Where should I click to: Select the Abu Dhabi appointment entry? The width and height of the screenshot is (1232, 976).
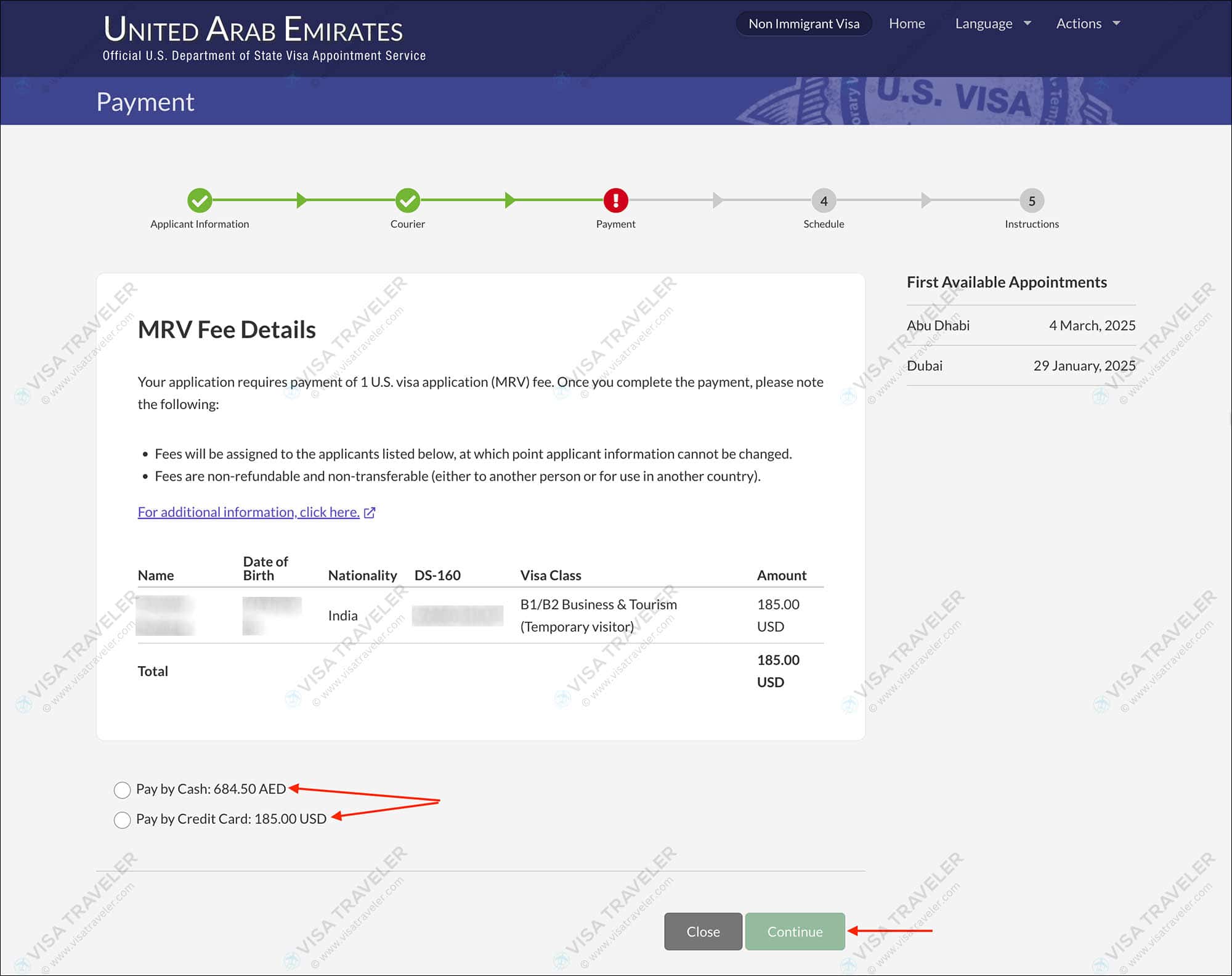[x=1019, y=325]
